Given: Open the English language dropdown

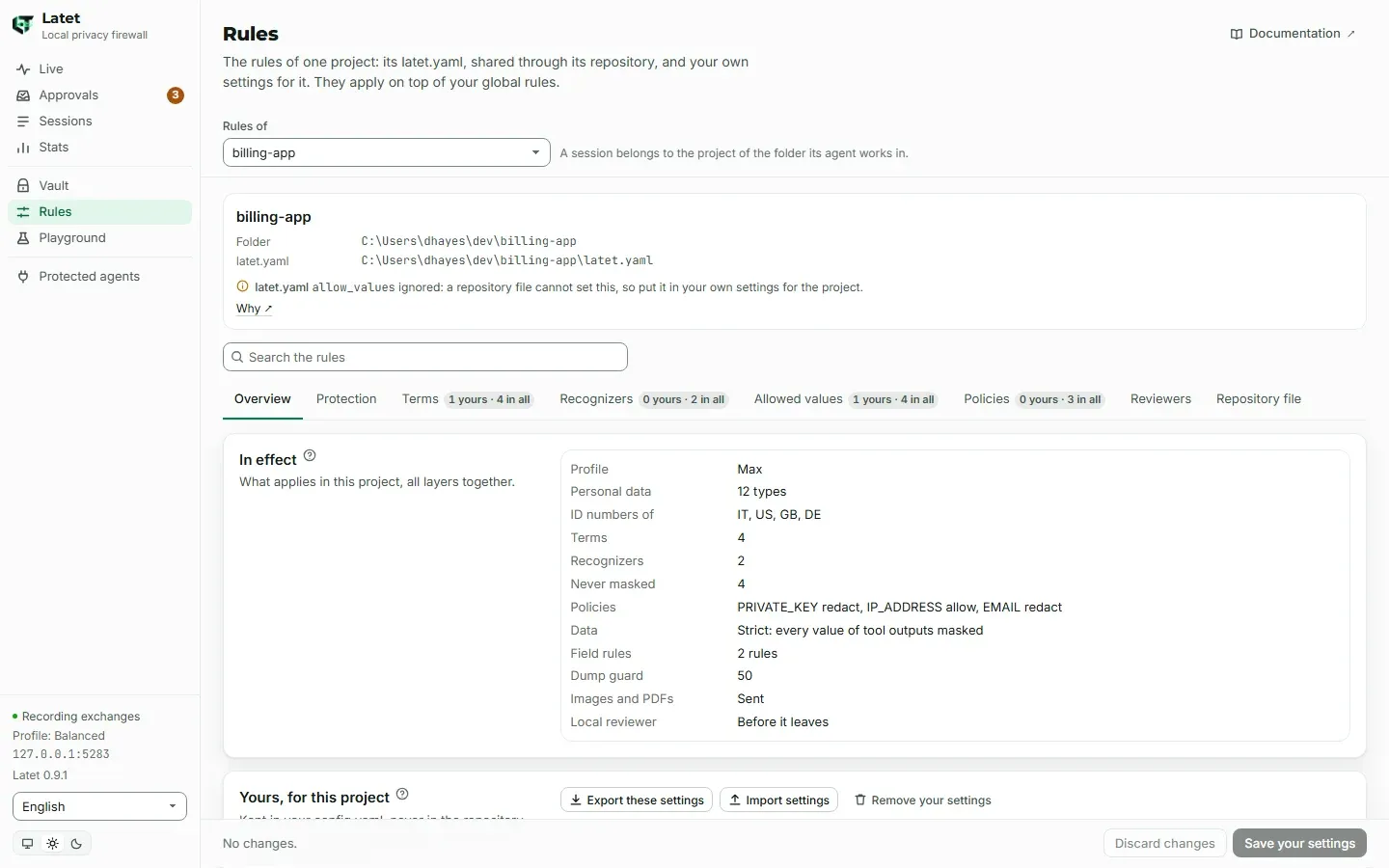Looking at the screenshot, I should coord(99,806).
